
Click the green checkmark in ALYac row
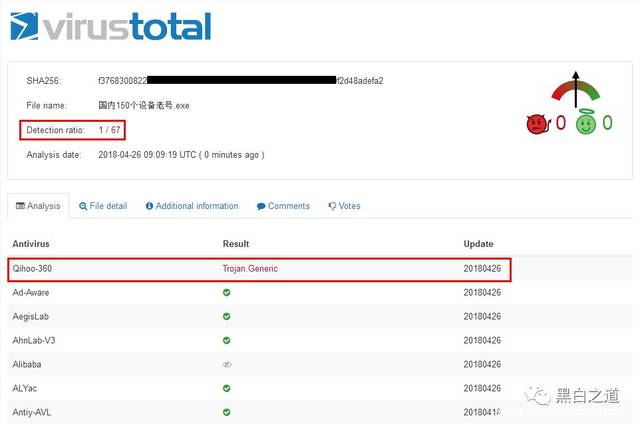point(227,388)
